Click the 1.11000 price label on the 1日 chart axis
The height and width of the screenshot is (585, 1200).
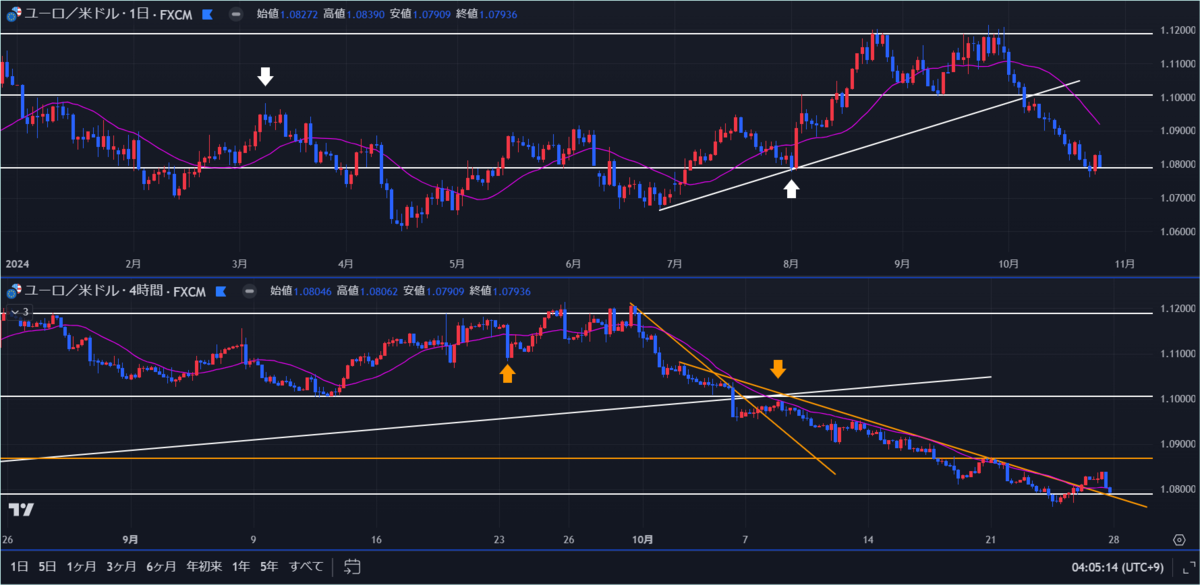[1176, 64]
